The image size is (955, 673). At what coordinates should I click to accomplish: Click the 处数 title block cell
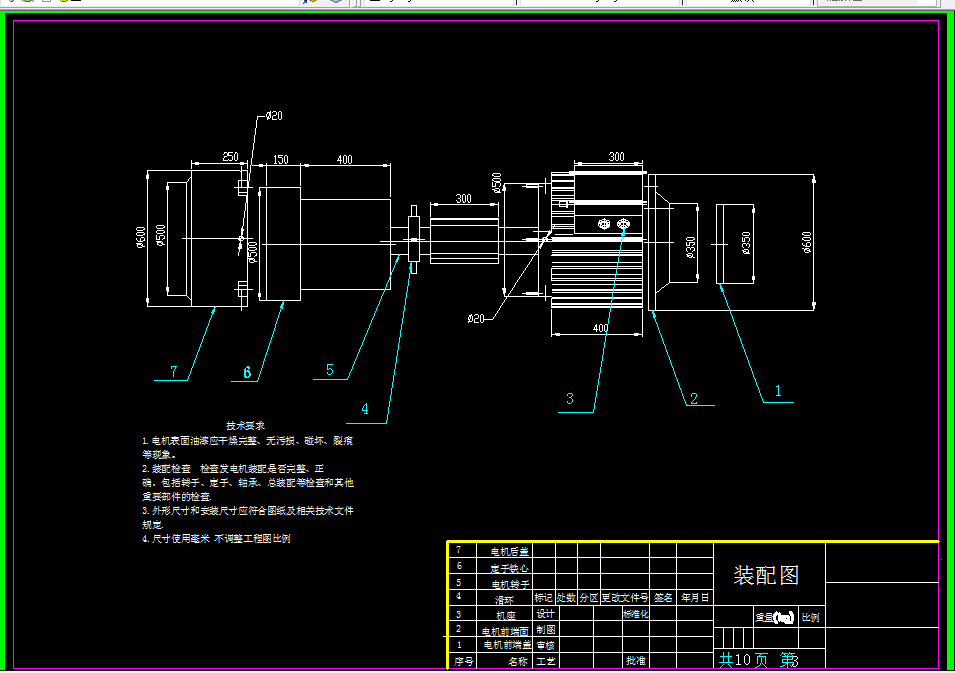pyautogui.click(x=566, y=598)
